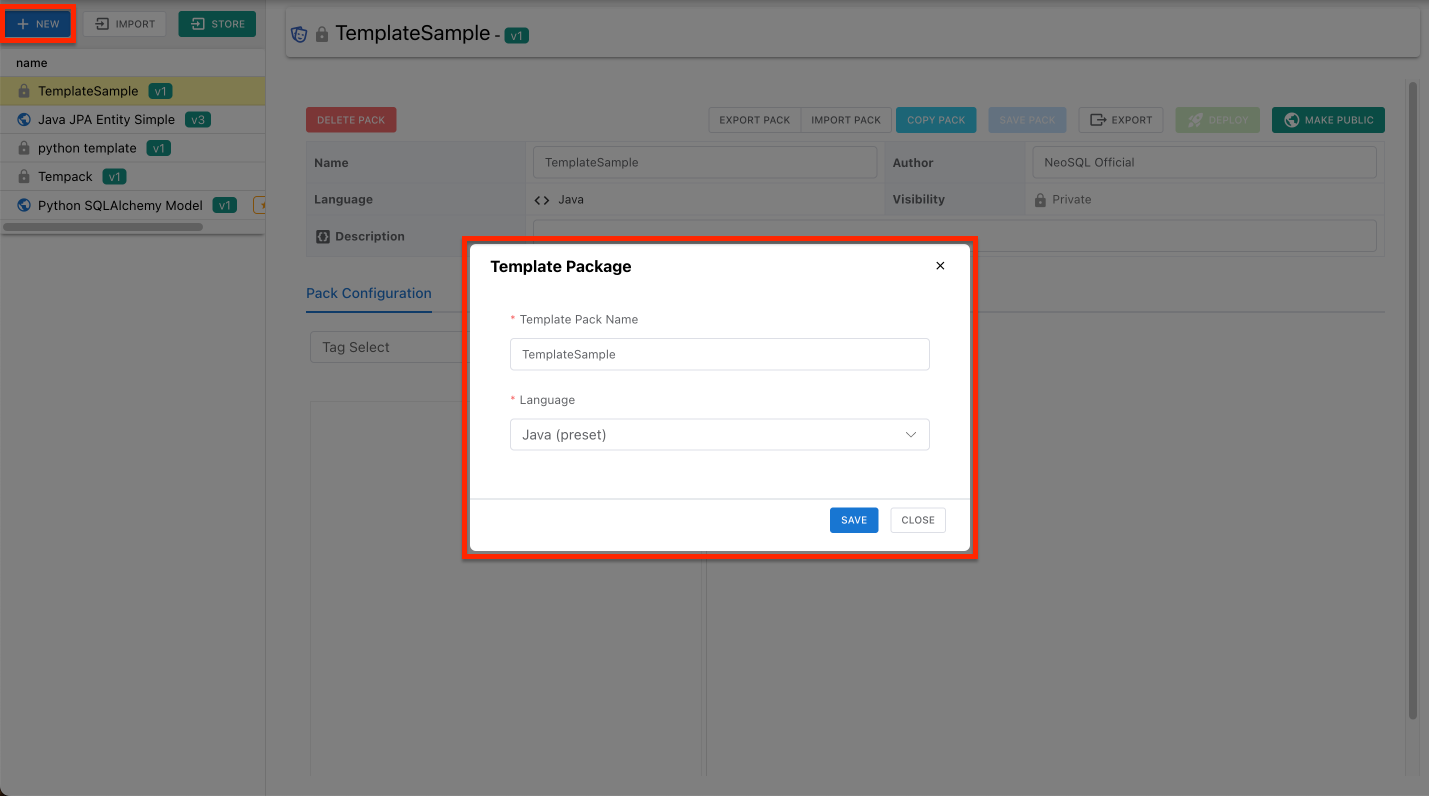1429x799 pixels.
Task: Click lock icon beside Tempack
Action: [24, 177]
